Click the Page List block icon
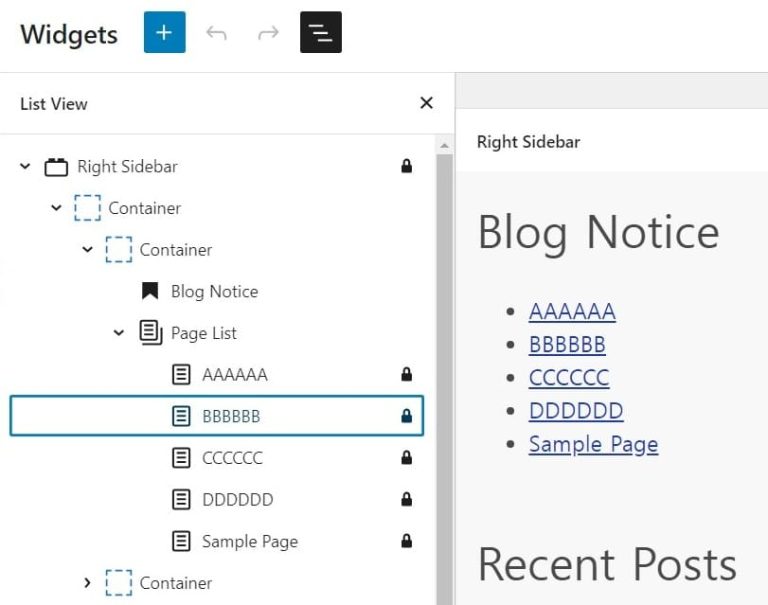768x605 pixels. pyautogui.click(x=151, y=333)
